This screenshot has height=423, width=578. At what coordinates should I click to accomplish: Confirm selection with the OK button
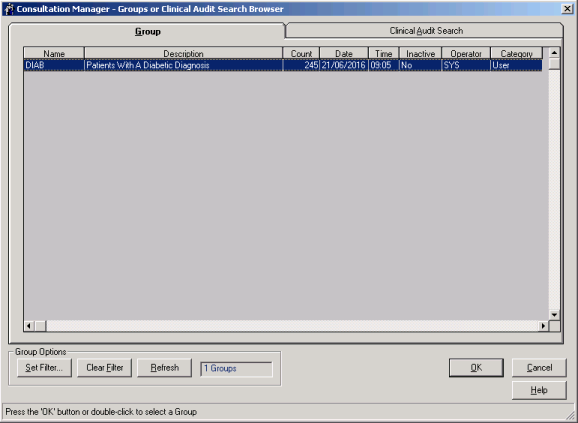coord(476,368)
